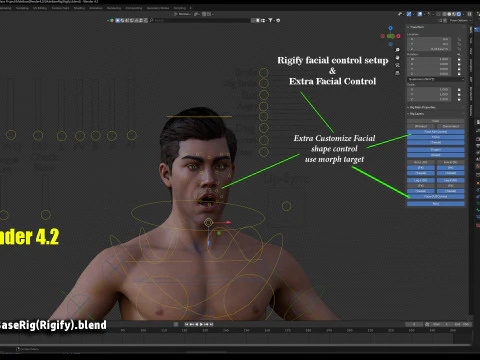The height and width of the screenshot is (360, 480).
Task: Toggle the lock for Scale X
Action: click(459, 90)
